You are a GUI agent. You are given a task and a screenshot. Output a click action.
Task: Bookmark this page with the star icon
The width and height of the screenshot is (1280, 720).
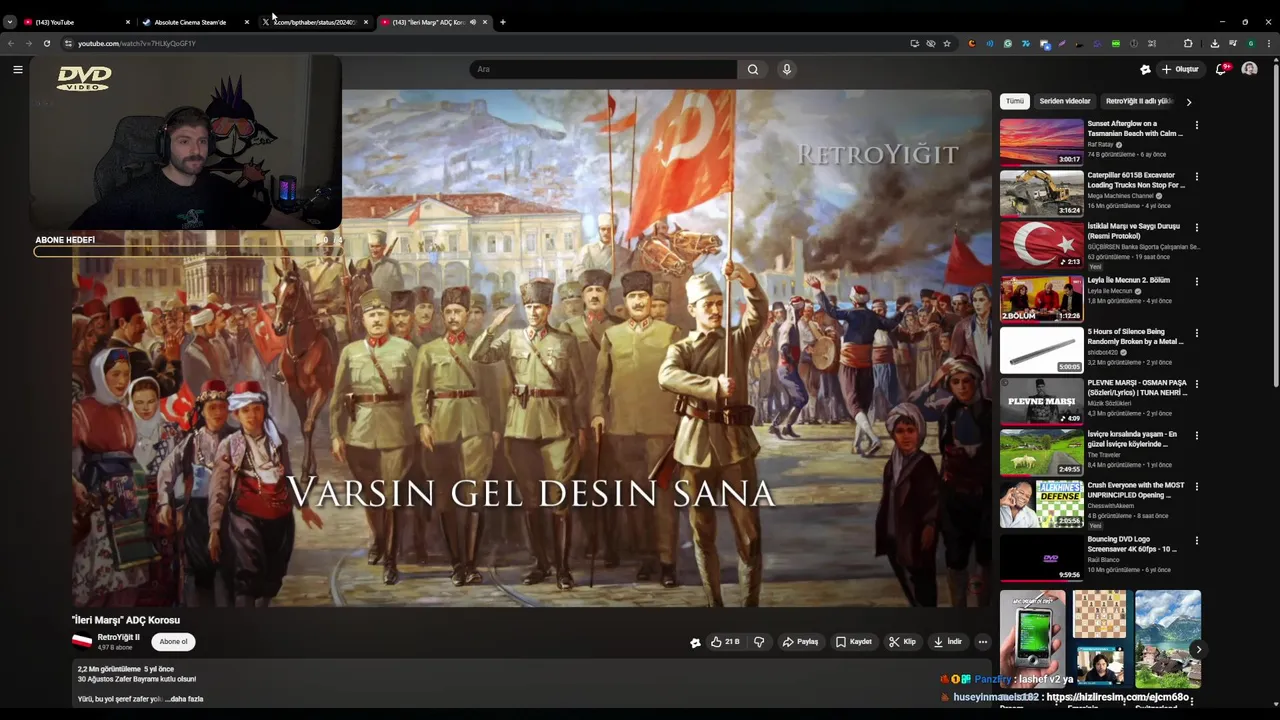click(x=947, y=43)
